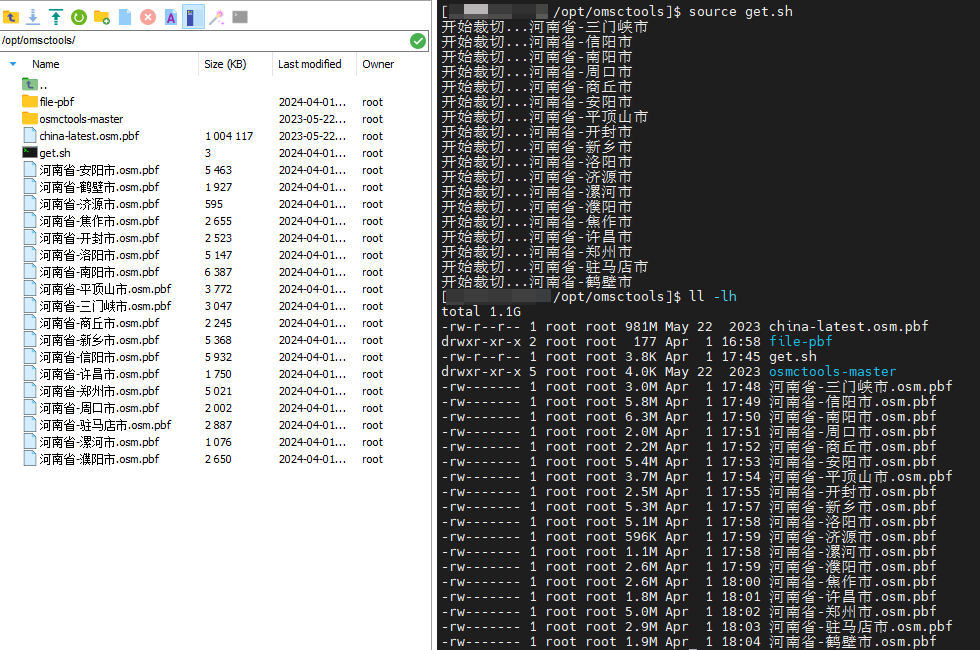This screenshot has height=650, width=980.
Task: Click the script icon of get.sh
Action: tap(29, 152)
